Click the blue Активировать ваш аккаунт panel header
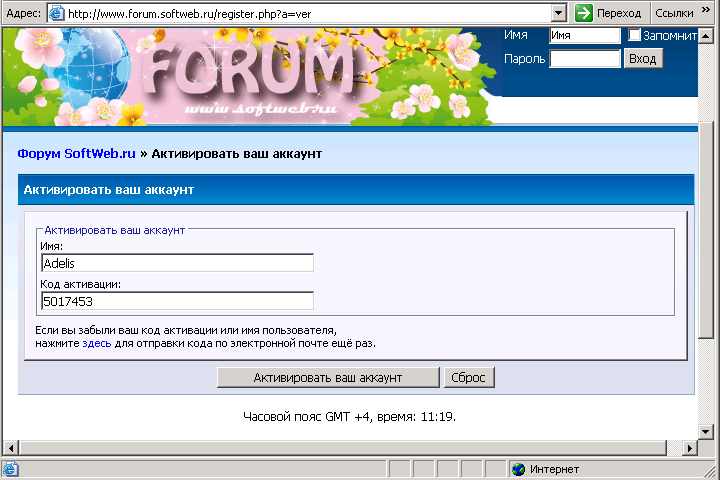 pos(356,190)
